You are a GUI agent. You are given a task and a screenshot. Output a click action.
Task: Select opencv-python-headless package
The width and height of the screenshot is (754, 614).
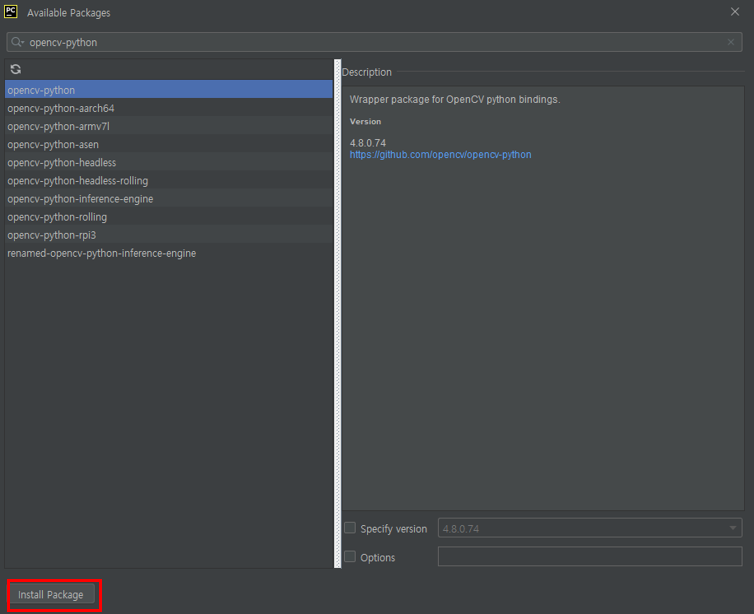pyautogui.click(x=168, y=163)
